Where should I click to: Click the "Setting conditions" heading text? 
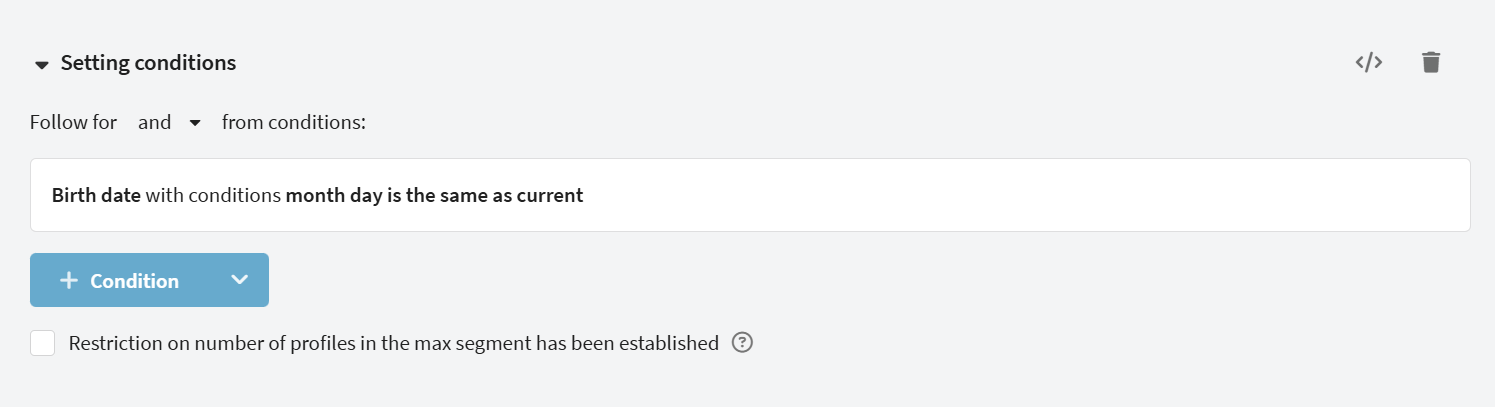148,63
